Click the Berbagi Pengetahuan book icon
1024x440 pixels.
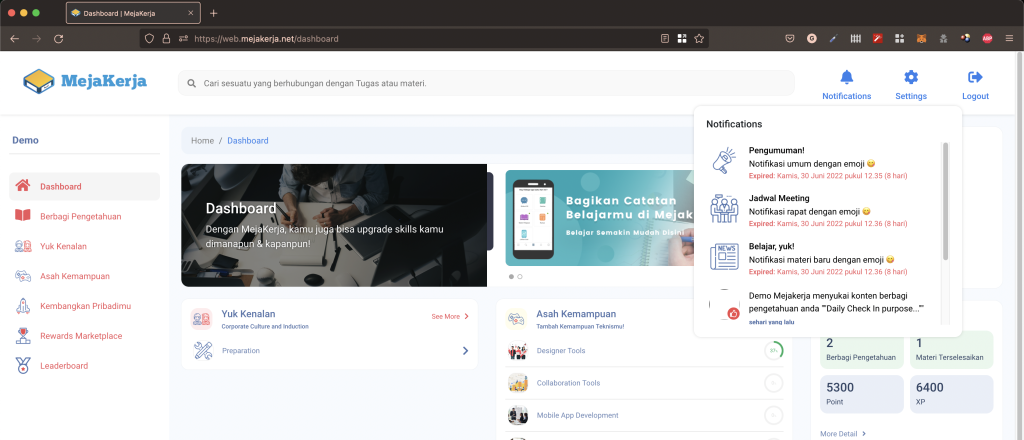point(23,215)
